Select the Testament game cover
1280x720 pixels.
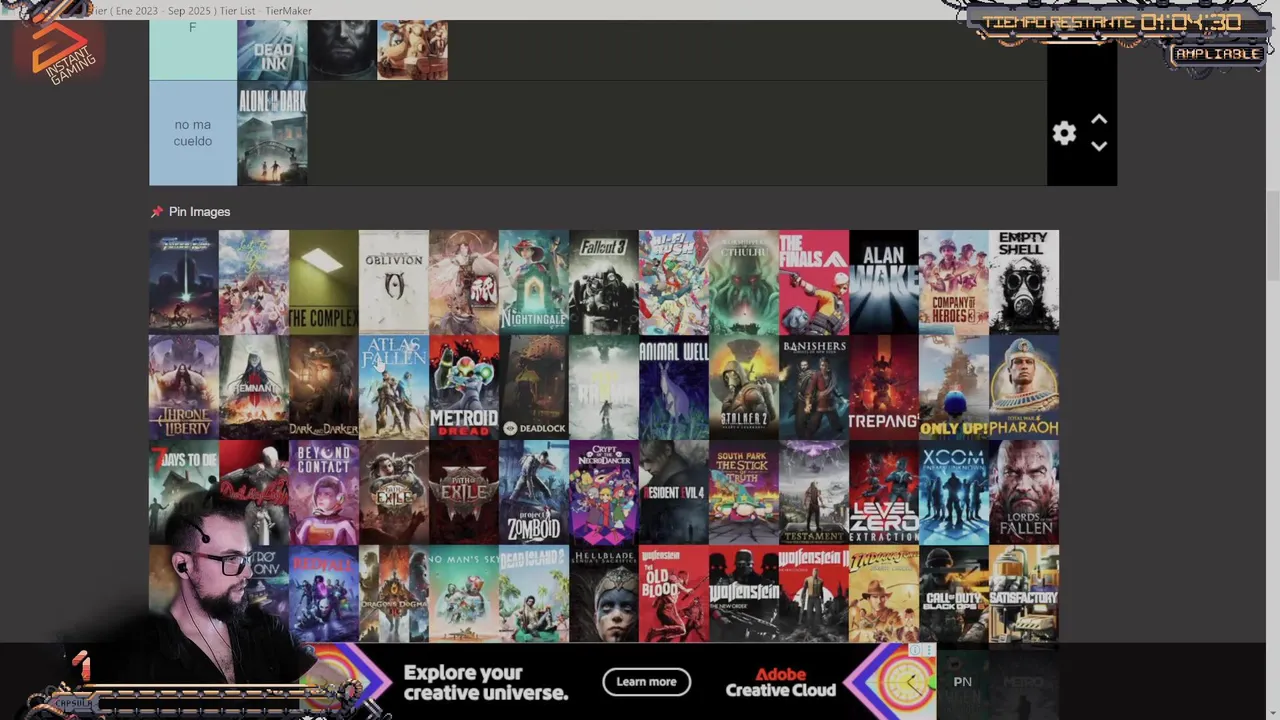point(814,492)
